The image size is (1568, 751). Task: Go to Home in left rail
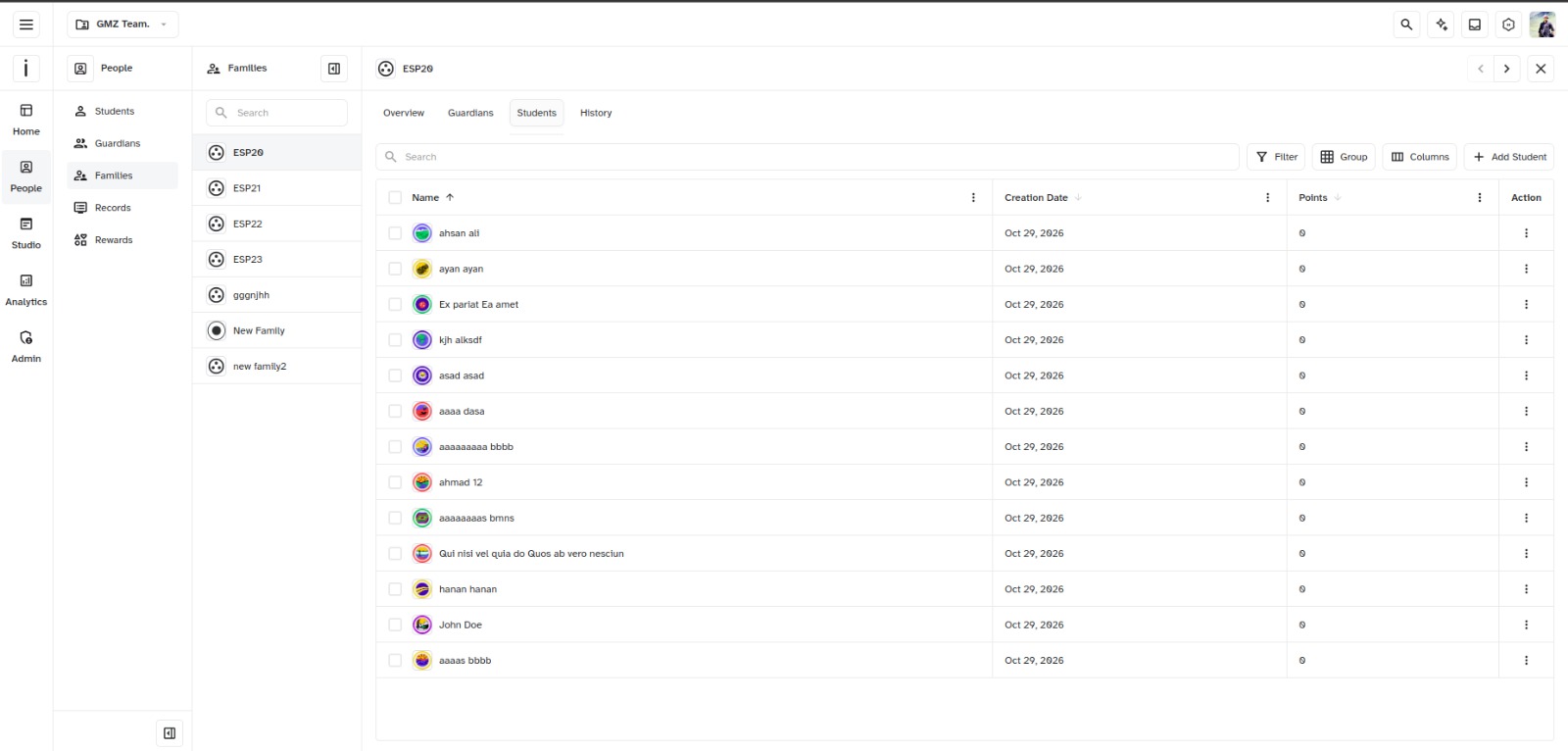(26, 120)
